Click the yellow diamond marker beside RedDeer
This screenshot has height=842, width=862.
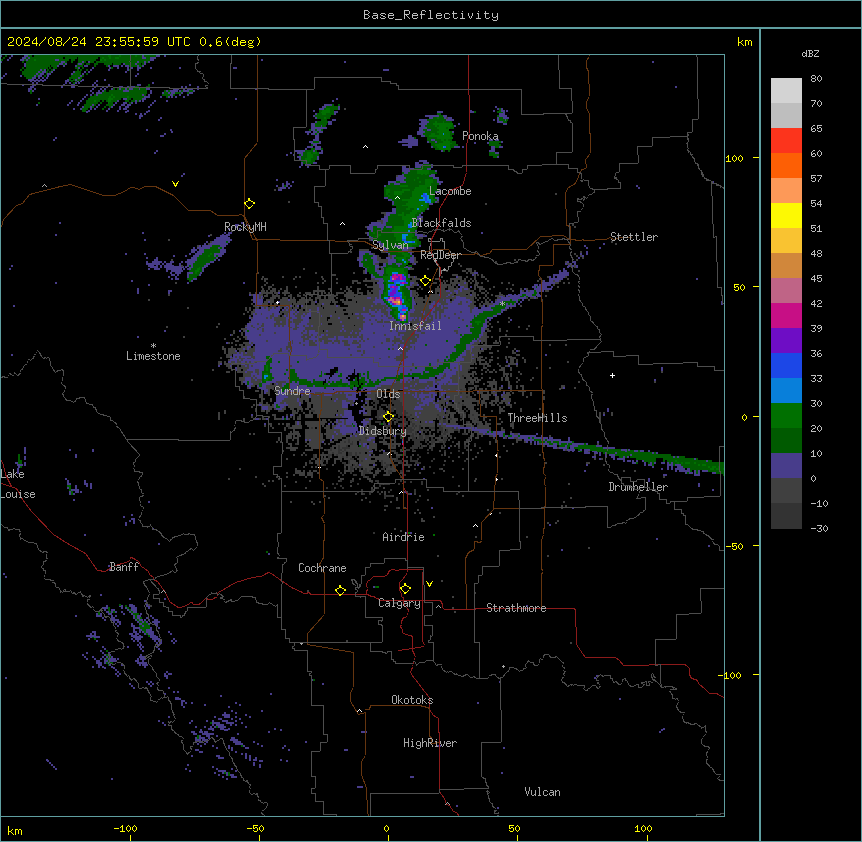pyautogui.click(x=425, y=281)
